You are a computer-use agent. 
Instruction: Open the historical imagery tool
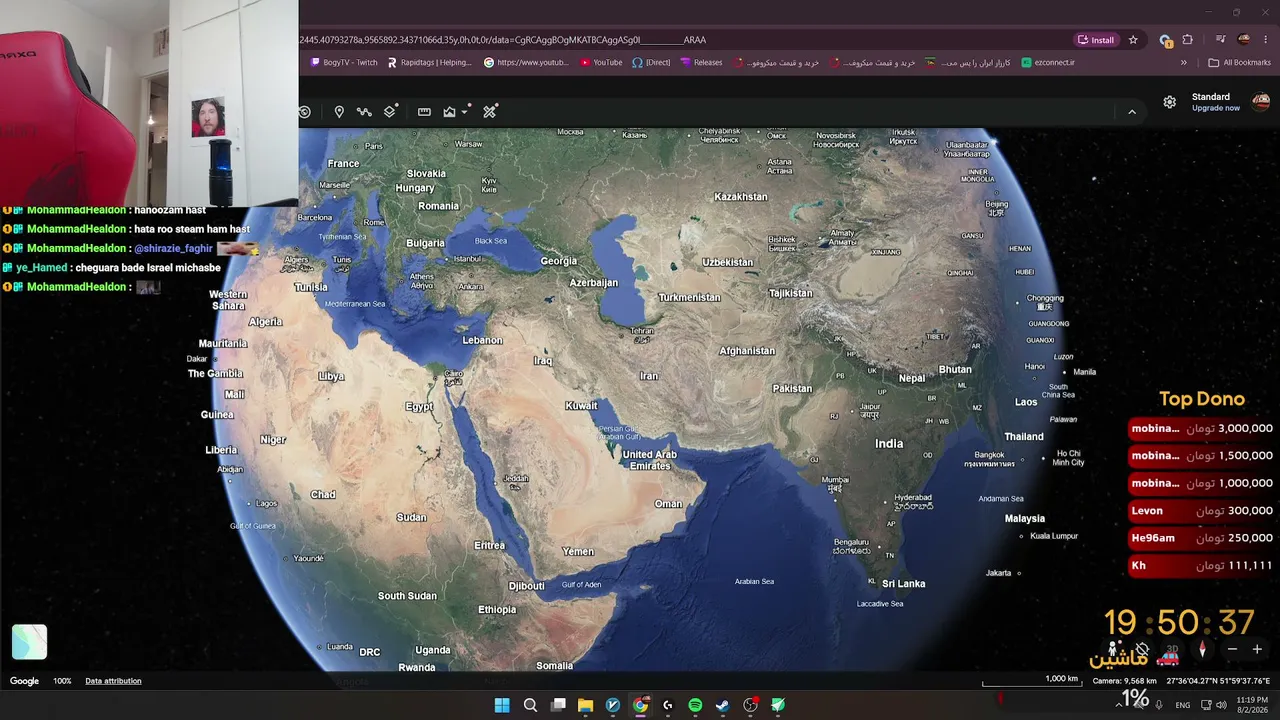pos(449,112)
